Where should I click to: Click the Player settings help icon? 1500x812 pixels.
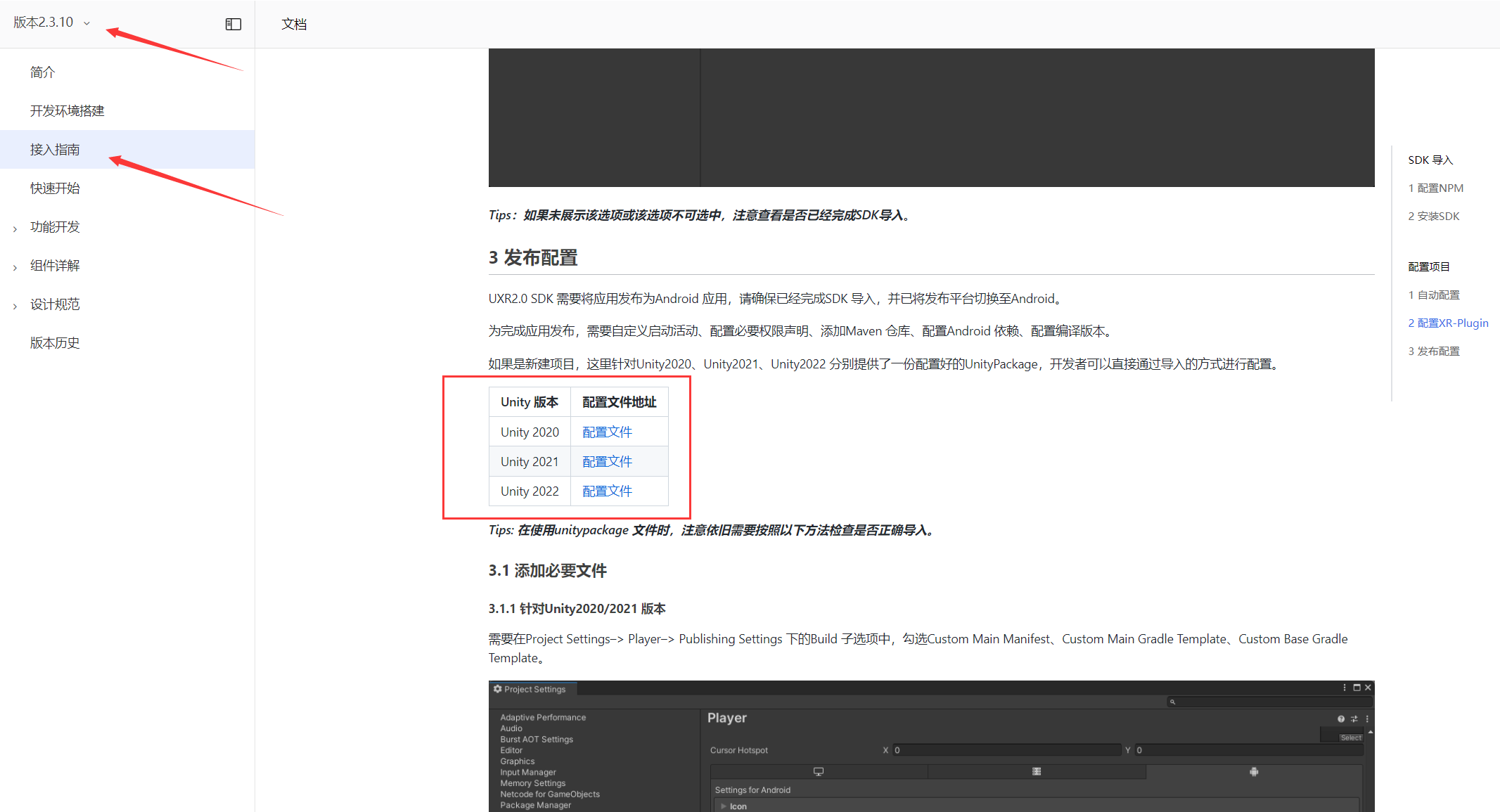(1340, 718)
